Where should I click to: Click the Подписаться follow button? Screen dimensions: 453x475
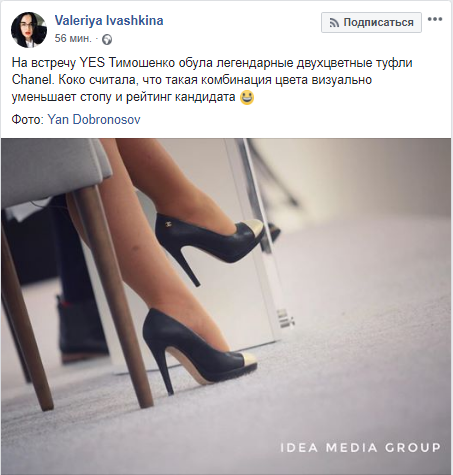[x=371, y=22]
